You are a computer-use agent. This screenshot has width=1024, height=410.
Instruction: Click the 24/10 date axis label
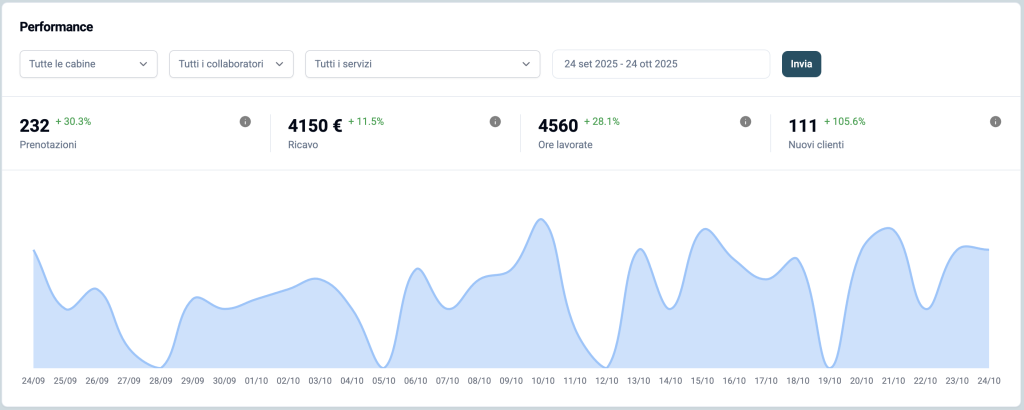pyautogui.click(x=989, y=381)
